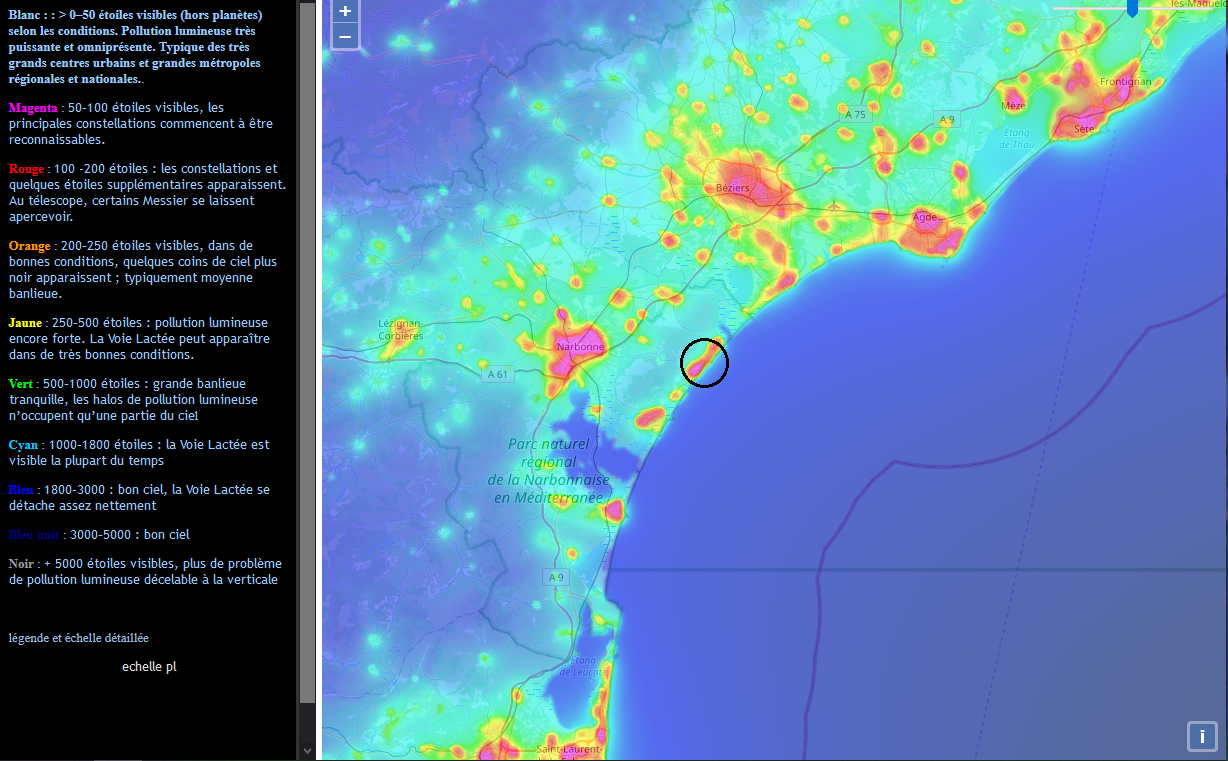The image size is (1228, 761).
Task: Click the Étang de Leucate label
Action: point(582,666)
